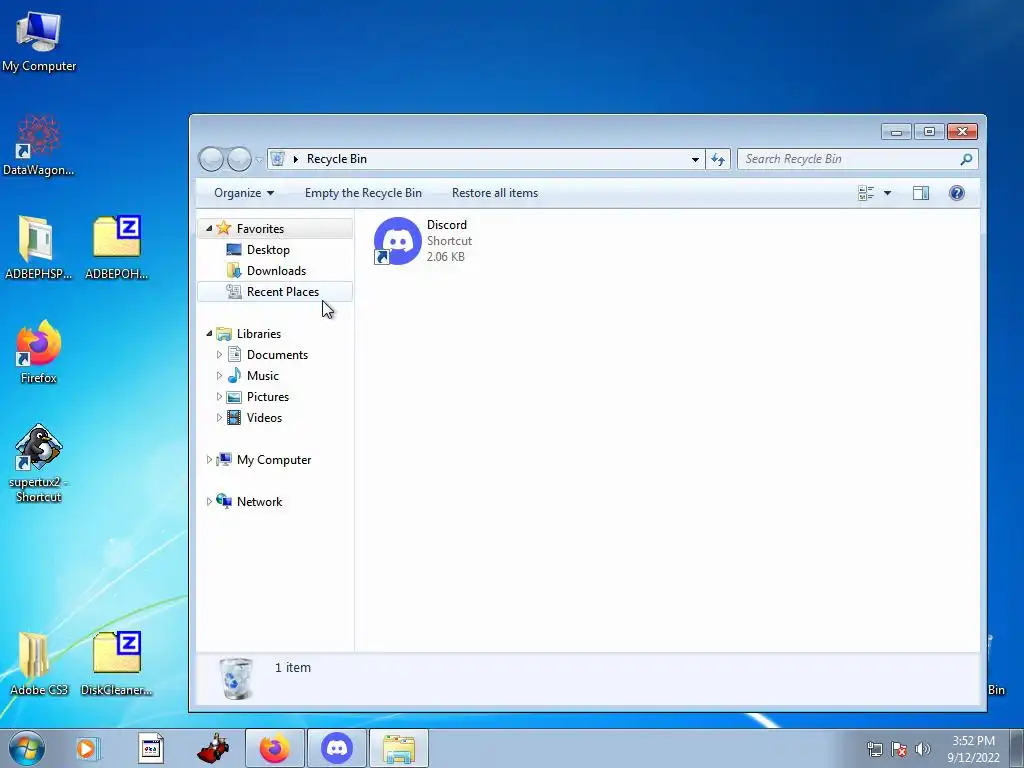Show the preview pane
The height and width of the screenshot is (768, 1024).
921,193
